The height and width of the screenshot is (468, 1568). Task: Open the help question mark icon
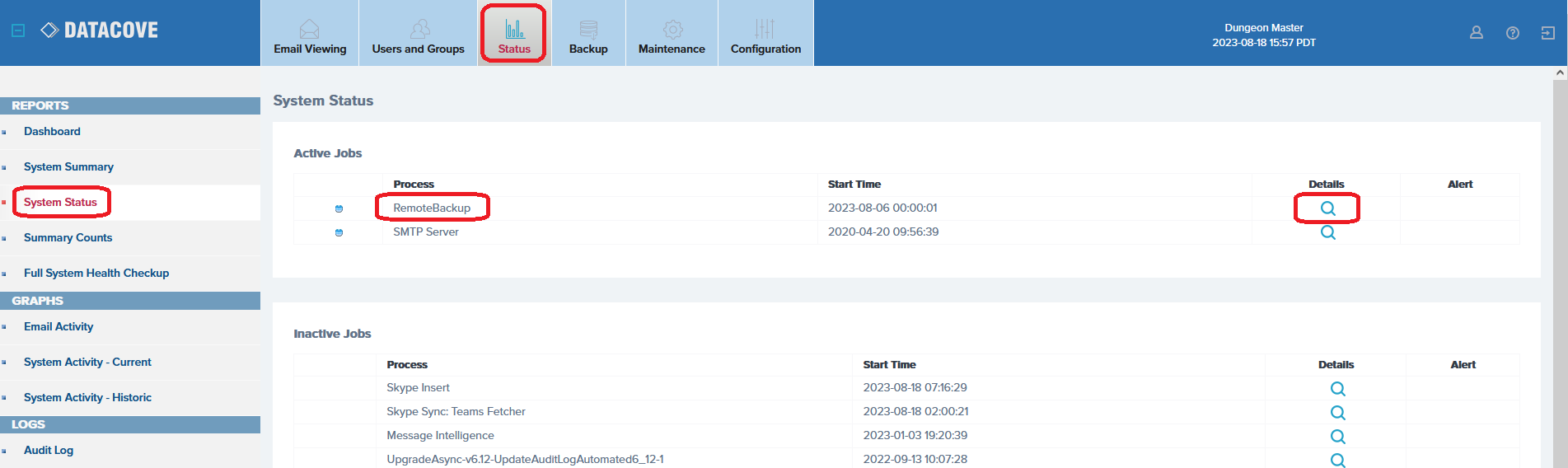point(1512,33)
